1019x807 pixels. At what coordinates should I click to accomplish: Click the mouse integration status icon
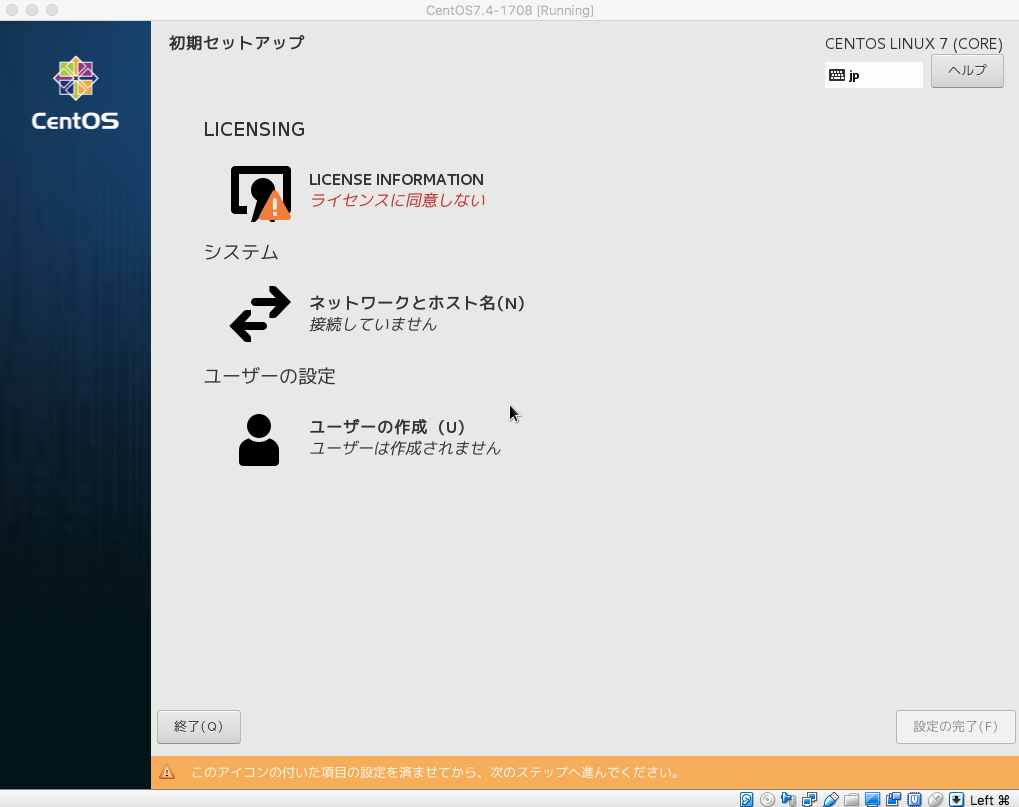tap(935, 799)
